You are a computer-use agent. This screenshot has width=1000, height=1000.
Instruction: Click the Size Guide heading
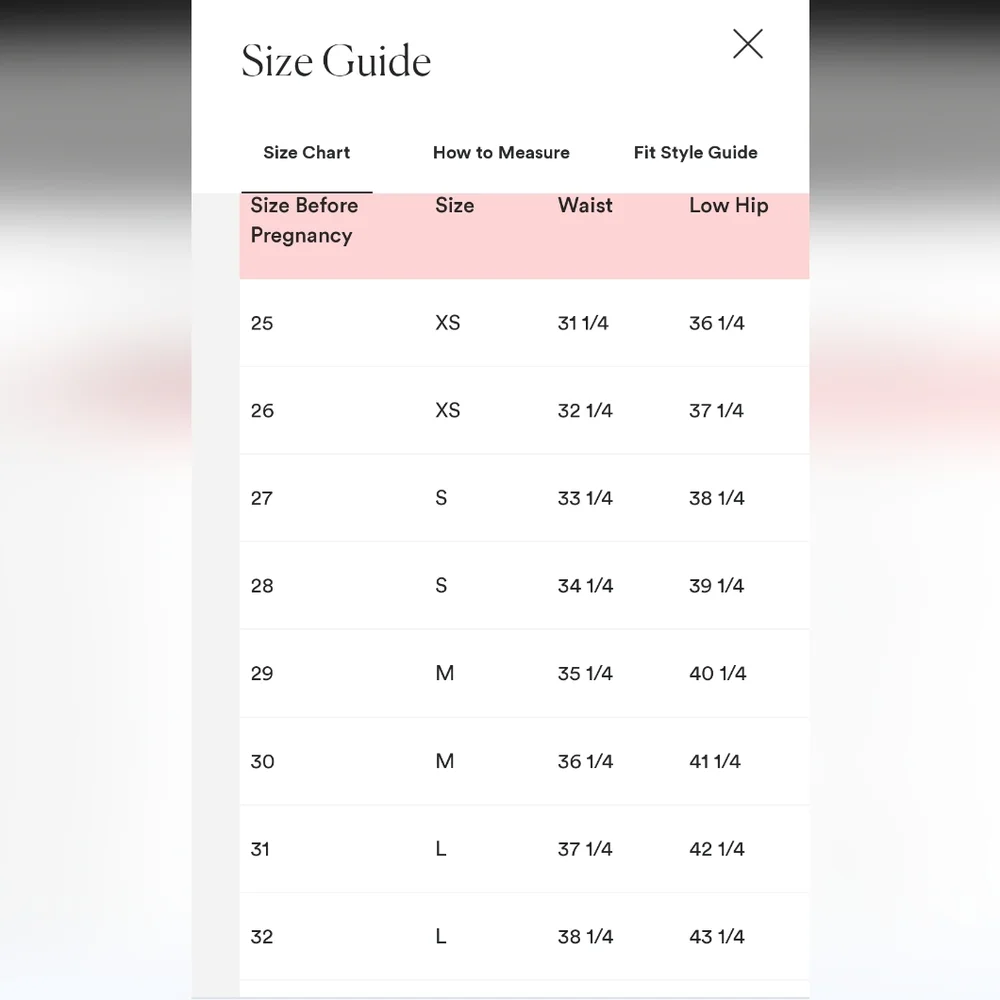336,62
